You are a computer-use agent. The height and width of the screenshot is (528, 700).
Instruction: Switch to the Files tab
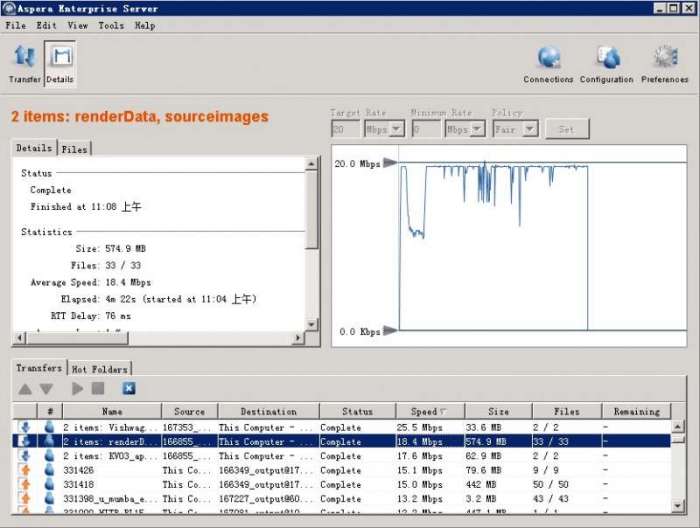[x=74, y=149]
